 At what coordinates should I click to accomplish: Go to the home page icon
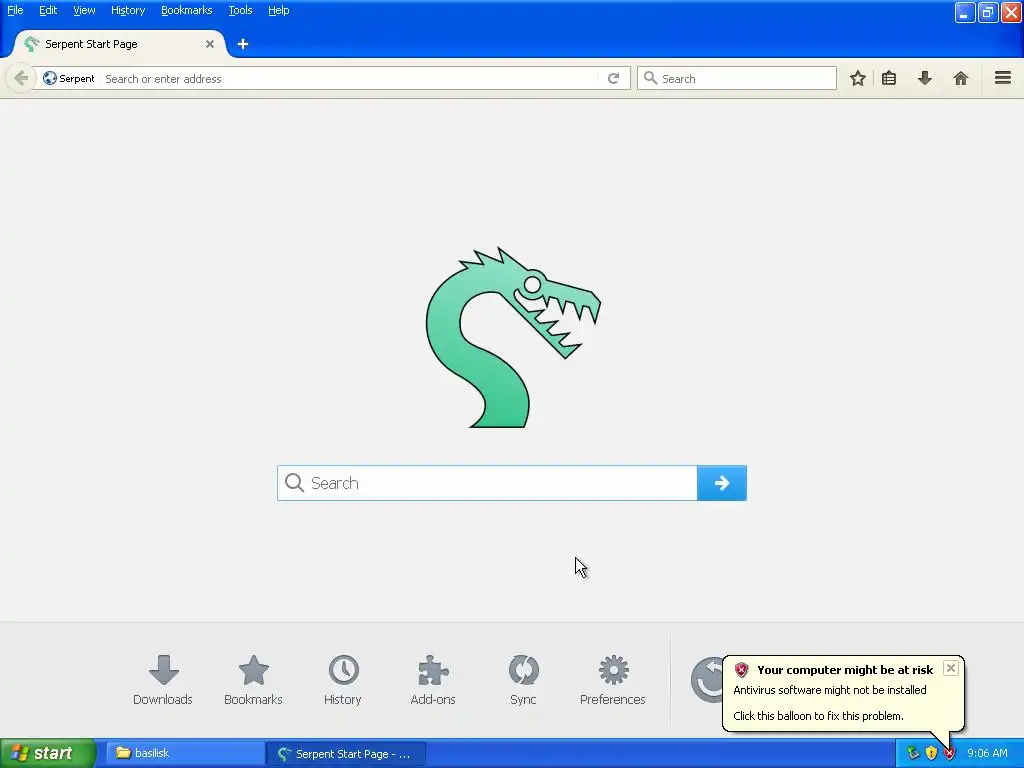(961, 78)
